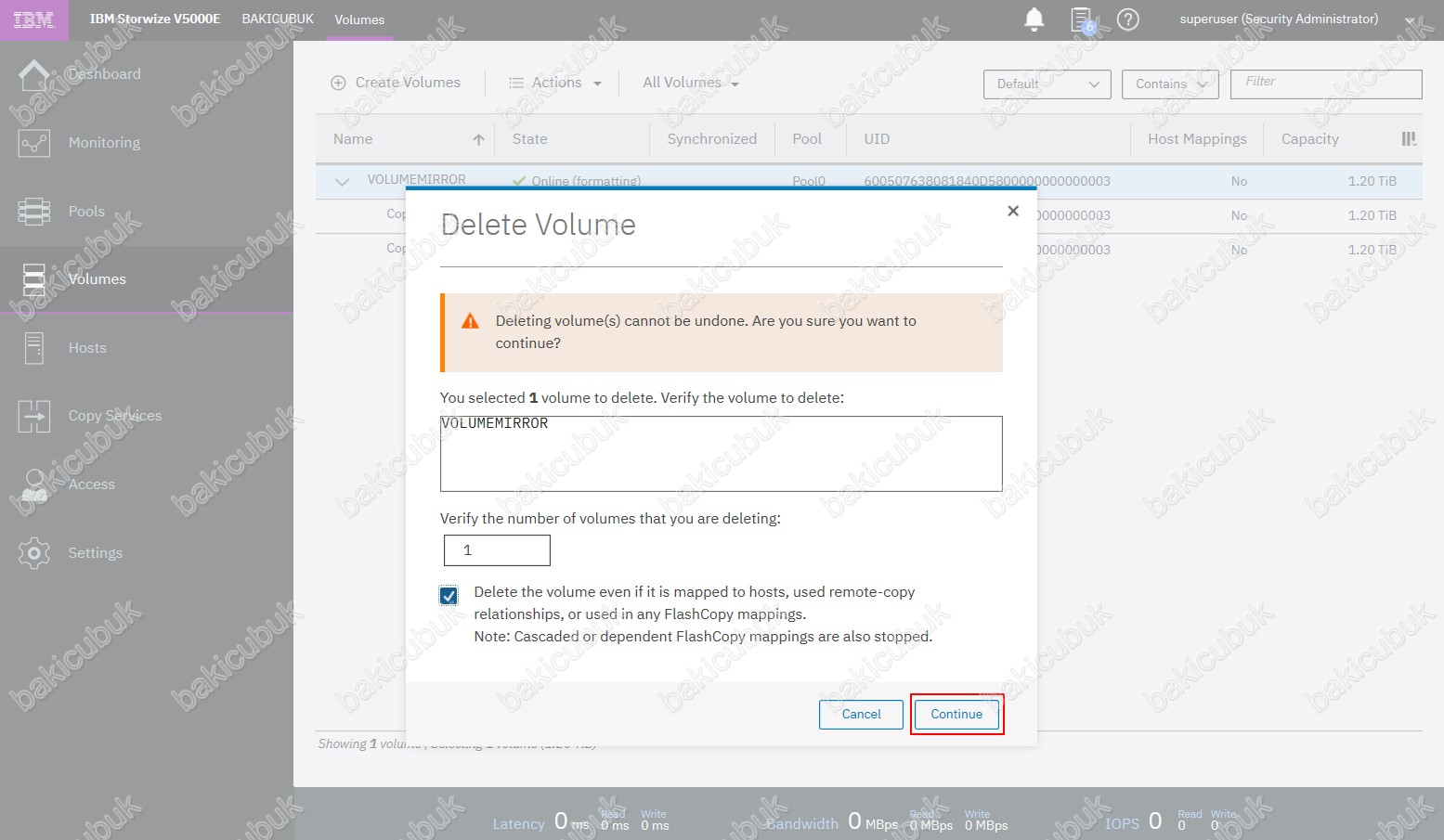Open the help question mark icon

(x=1127, y=19)
